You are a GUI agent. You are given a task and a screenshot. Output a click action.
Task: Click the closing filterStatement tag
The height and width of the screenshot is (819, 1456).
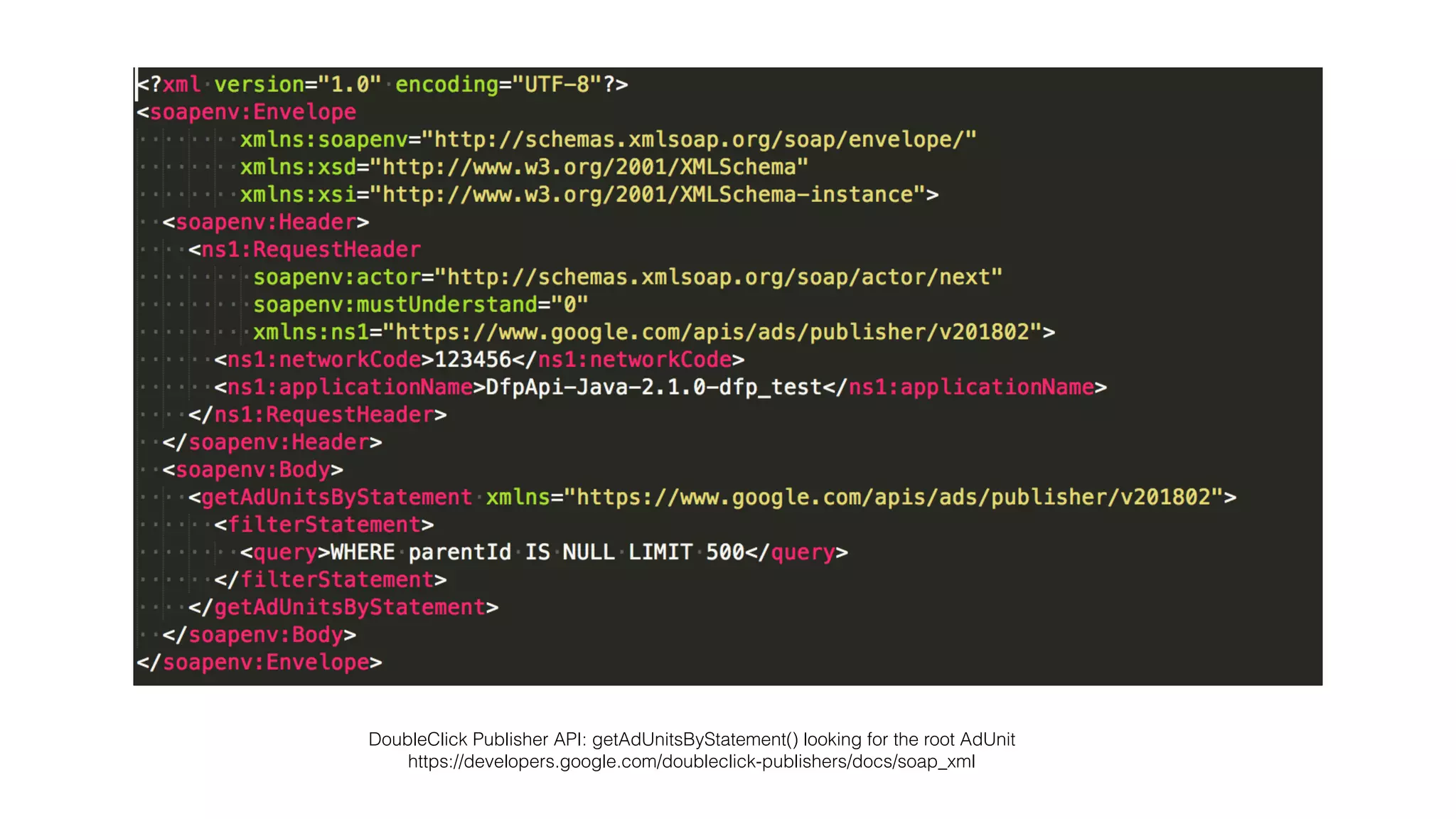coord(331,579)
